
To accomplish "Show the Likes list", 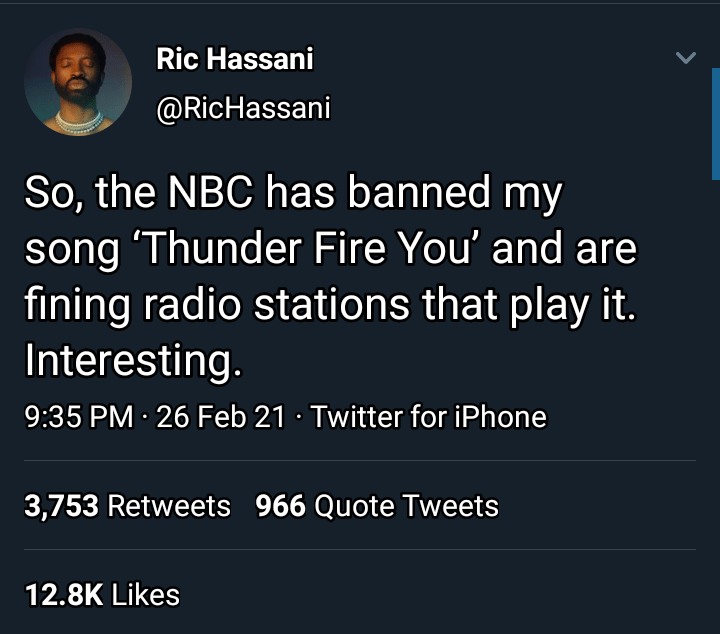I will [x=146, y=595].
